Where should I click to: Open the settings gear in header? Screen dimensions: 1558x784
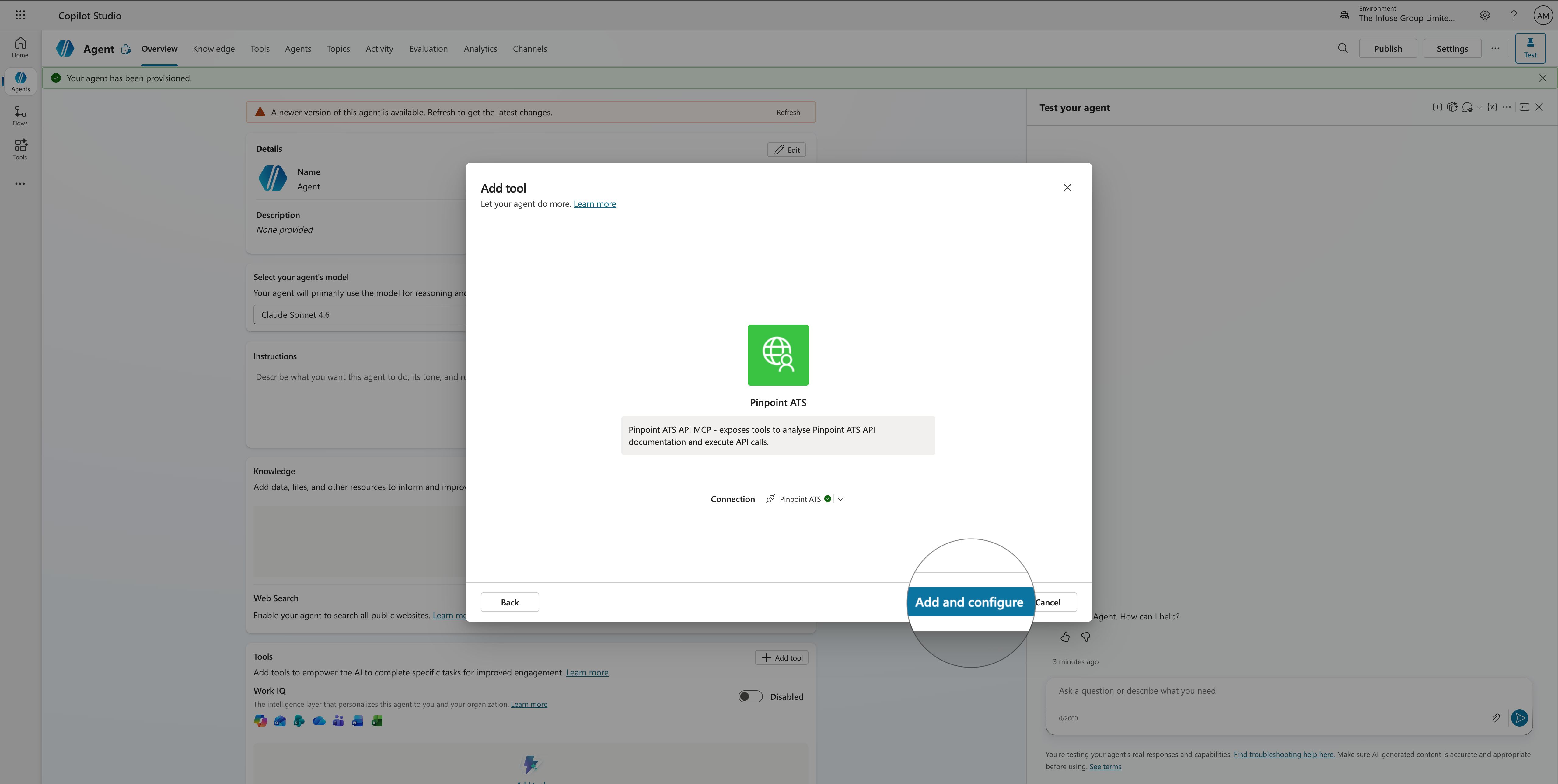click(1485, 15)
